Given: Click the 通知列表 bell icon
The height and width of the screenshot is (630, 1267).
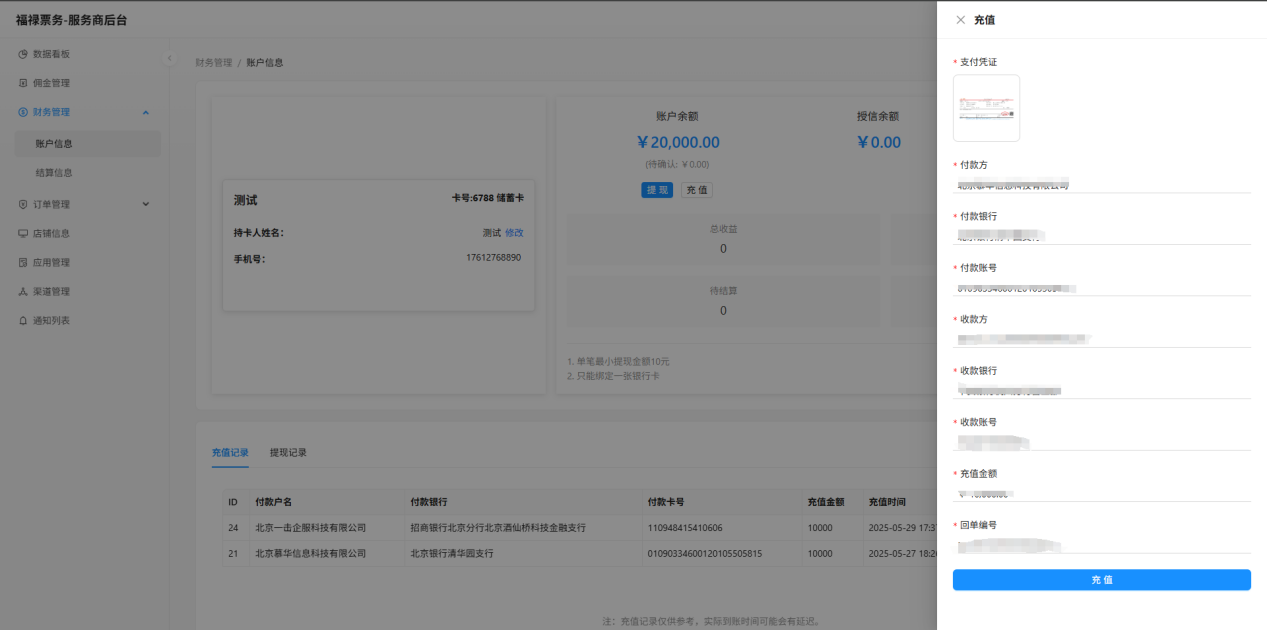Looking at the screenshot, I should point(23,320).
